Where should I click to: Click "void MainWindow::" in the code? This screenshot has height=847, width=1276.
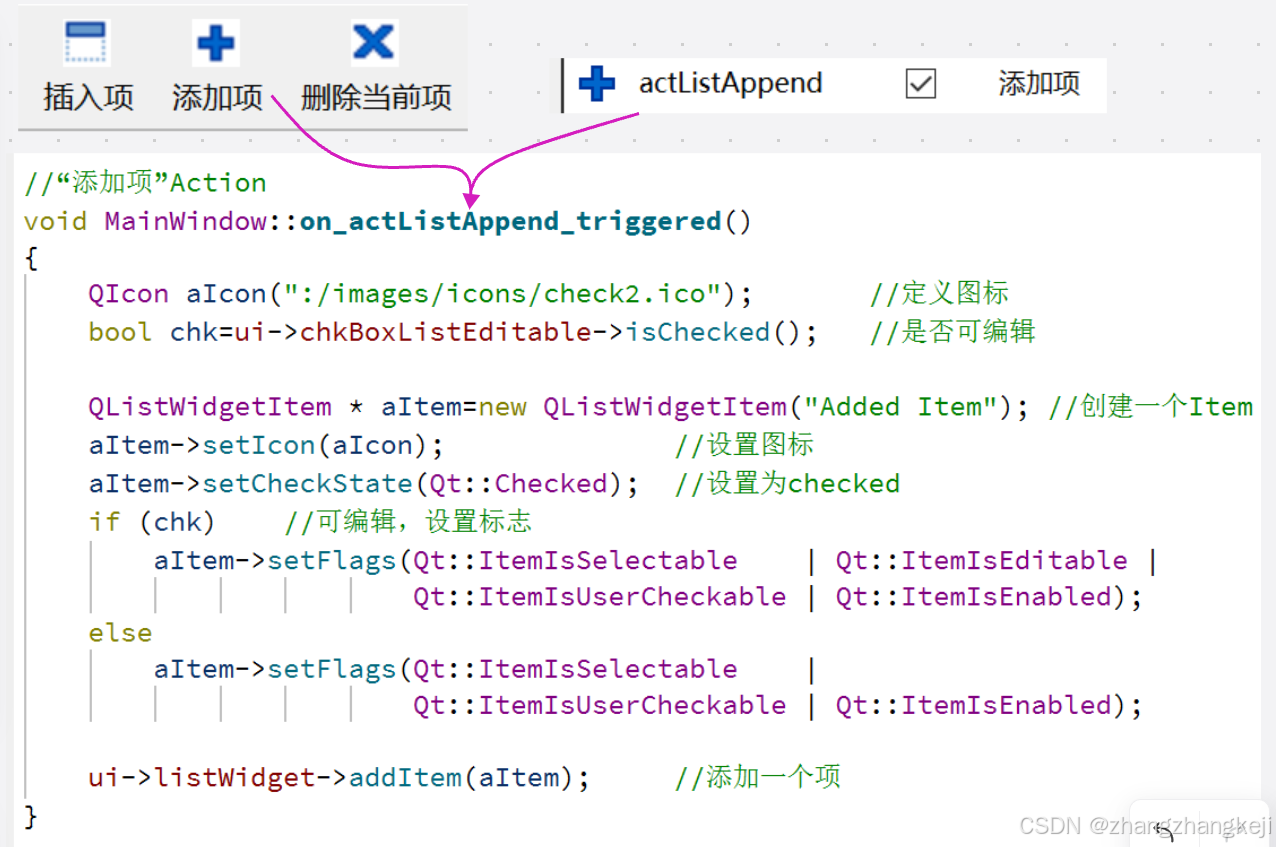click(161, 221)
